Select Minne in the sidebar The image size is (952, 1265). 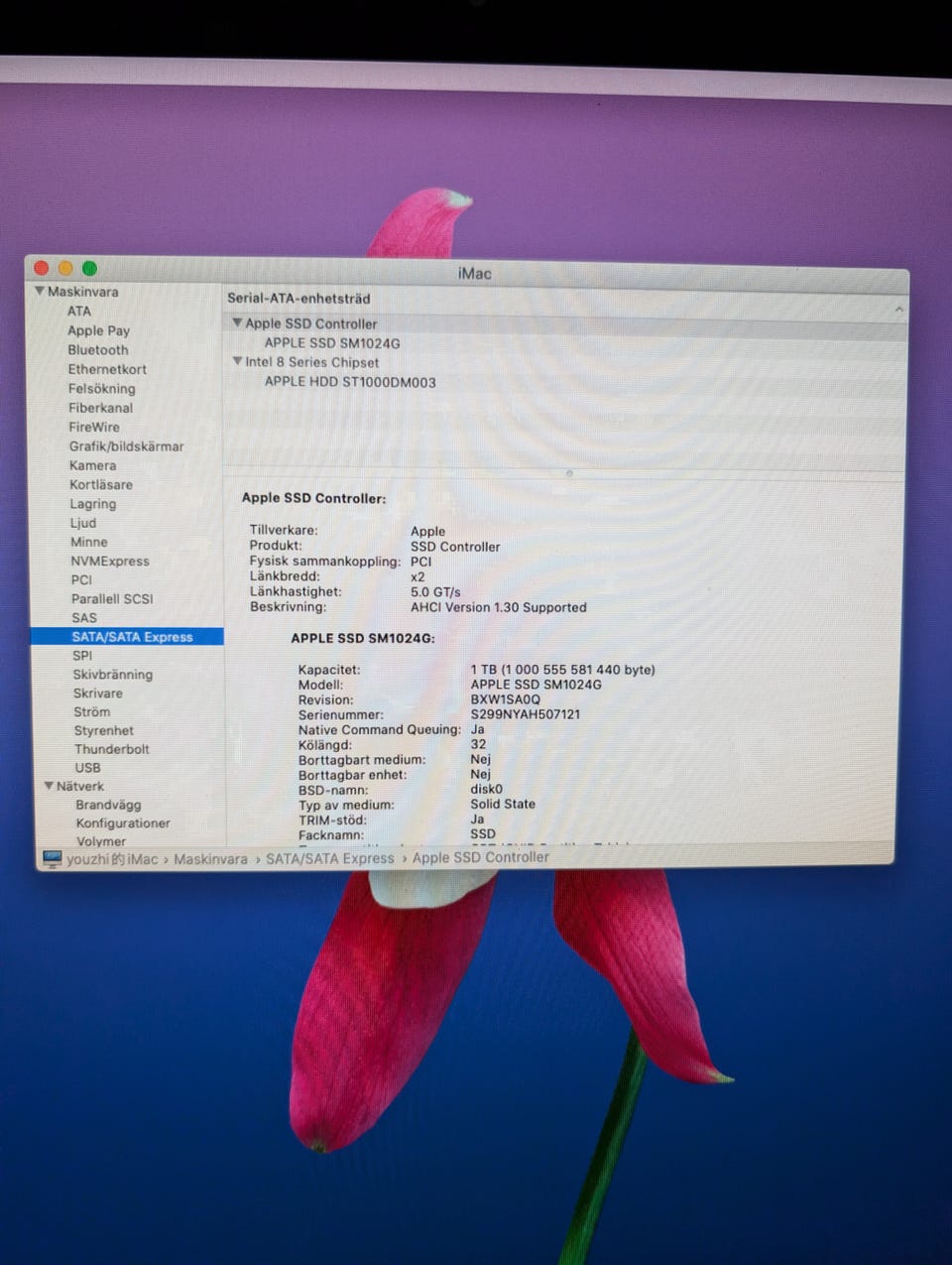pos(89,542)
